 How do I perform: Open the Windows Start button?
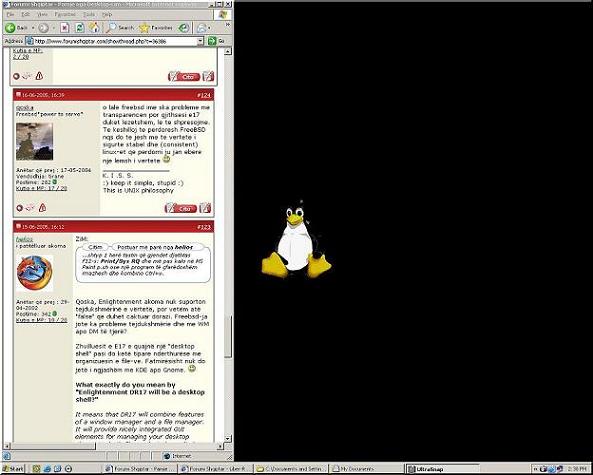[13, 469]
